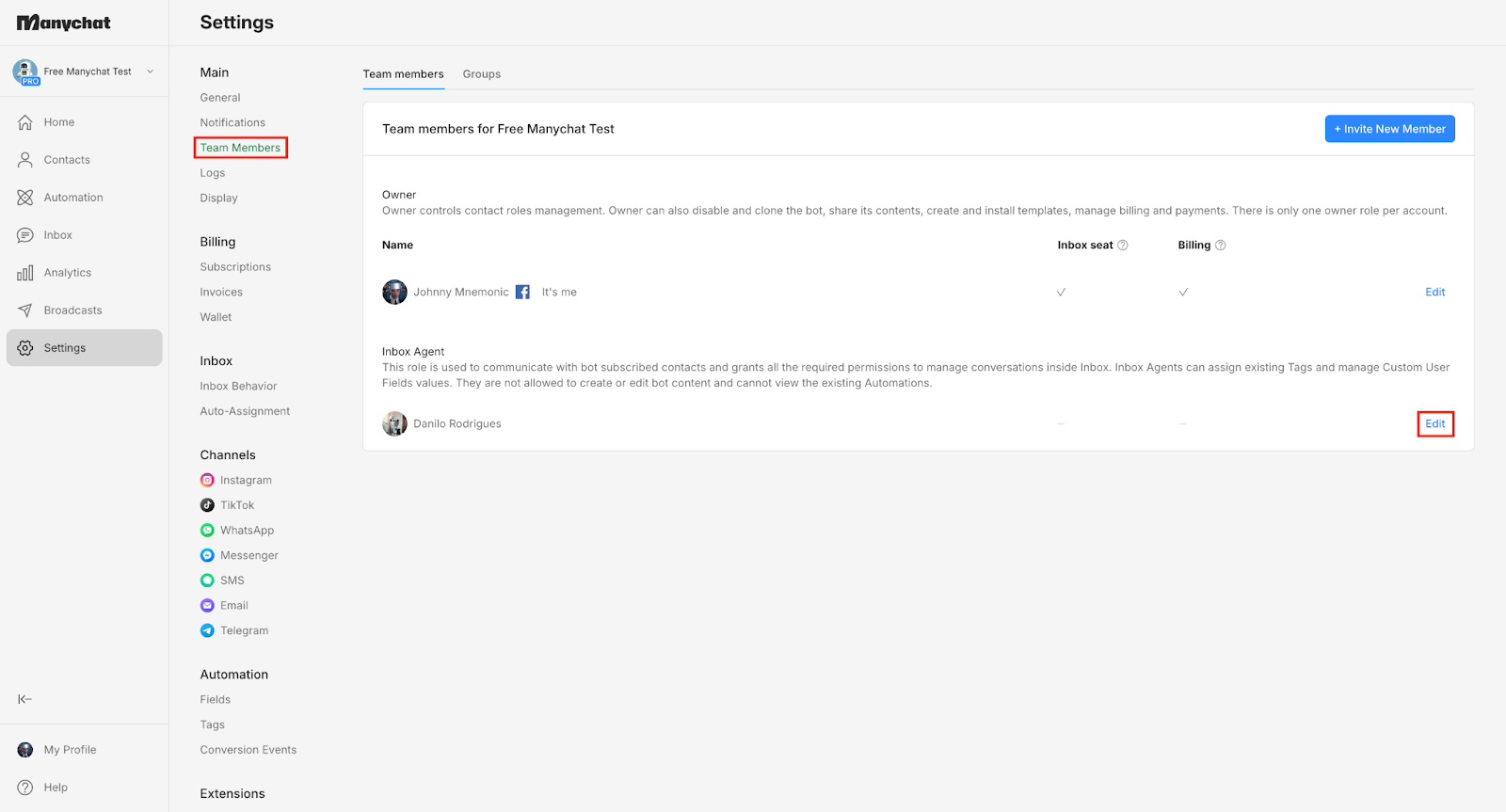Edit Danilo Rodrigues team member
Viewport: 1506px width, 812px height.
(1435, 423)
